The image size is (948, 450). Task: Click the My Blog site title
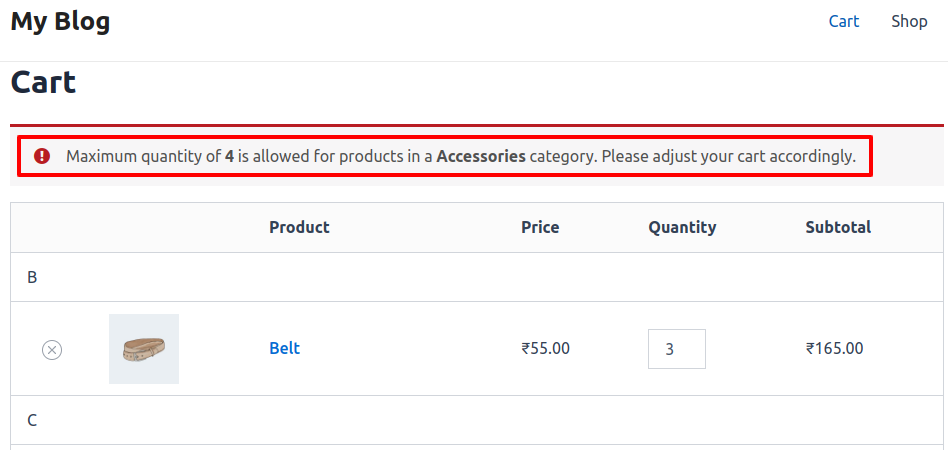(x=60, y=21)
